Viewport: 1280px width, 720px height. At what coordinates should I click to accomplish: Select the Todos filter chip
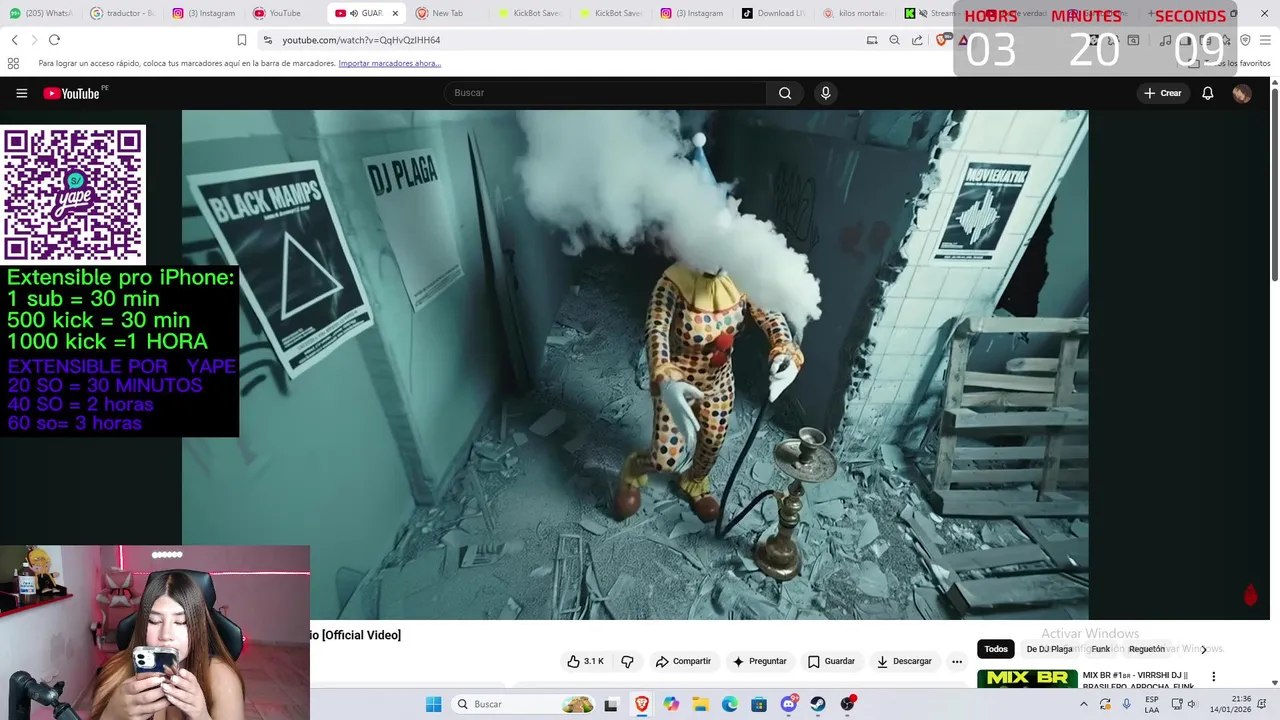(x=996, y=649)
